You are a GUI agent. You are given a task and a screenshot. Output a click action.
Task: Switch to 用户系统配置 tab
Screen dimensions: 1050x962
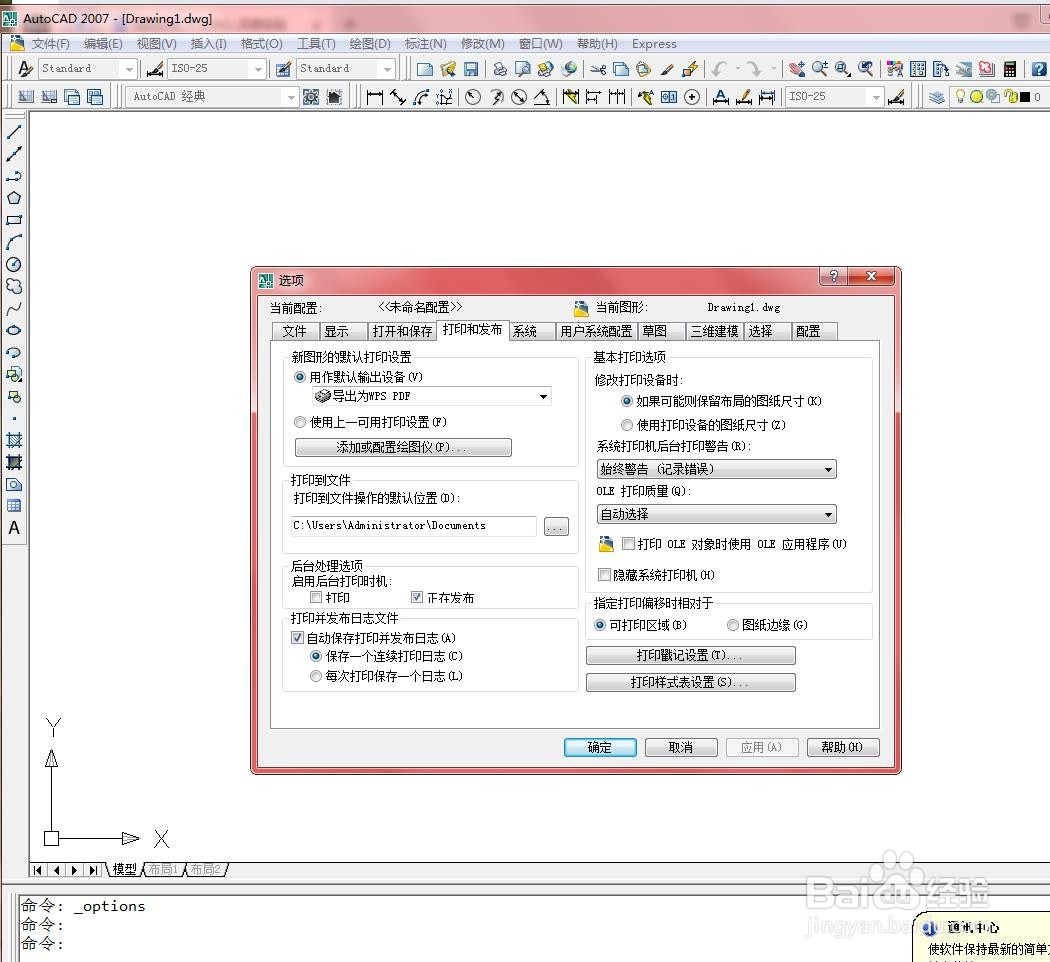click(x=596, y=331)
